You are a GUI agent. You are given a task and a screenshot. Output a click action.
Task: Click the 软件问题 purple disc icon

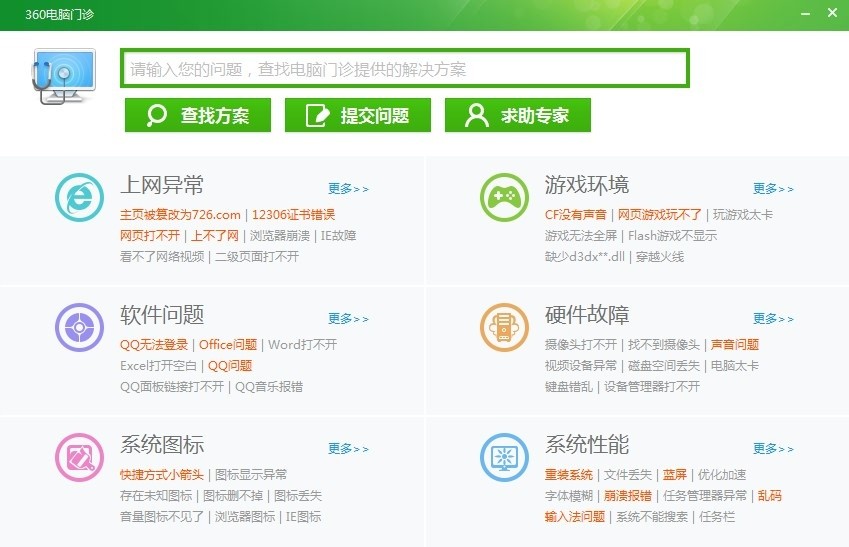[x=79, y=327]
